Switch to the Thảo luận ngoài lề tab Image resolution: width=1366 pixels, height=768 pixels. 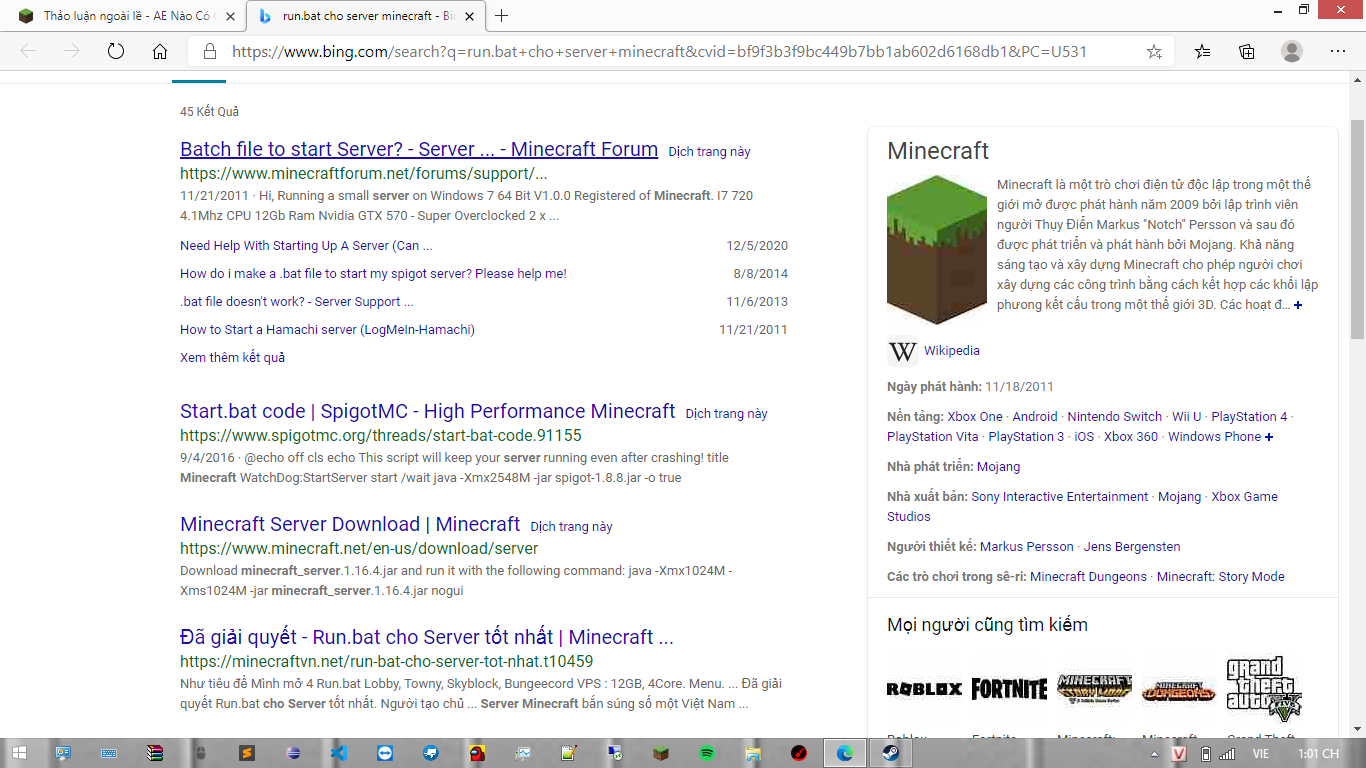pos(126,16)
